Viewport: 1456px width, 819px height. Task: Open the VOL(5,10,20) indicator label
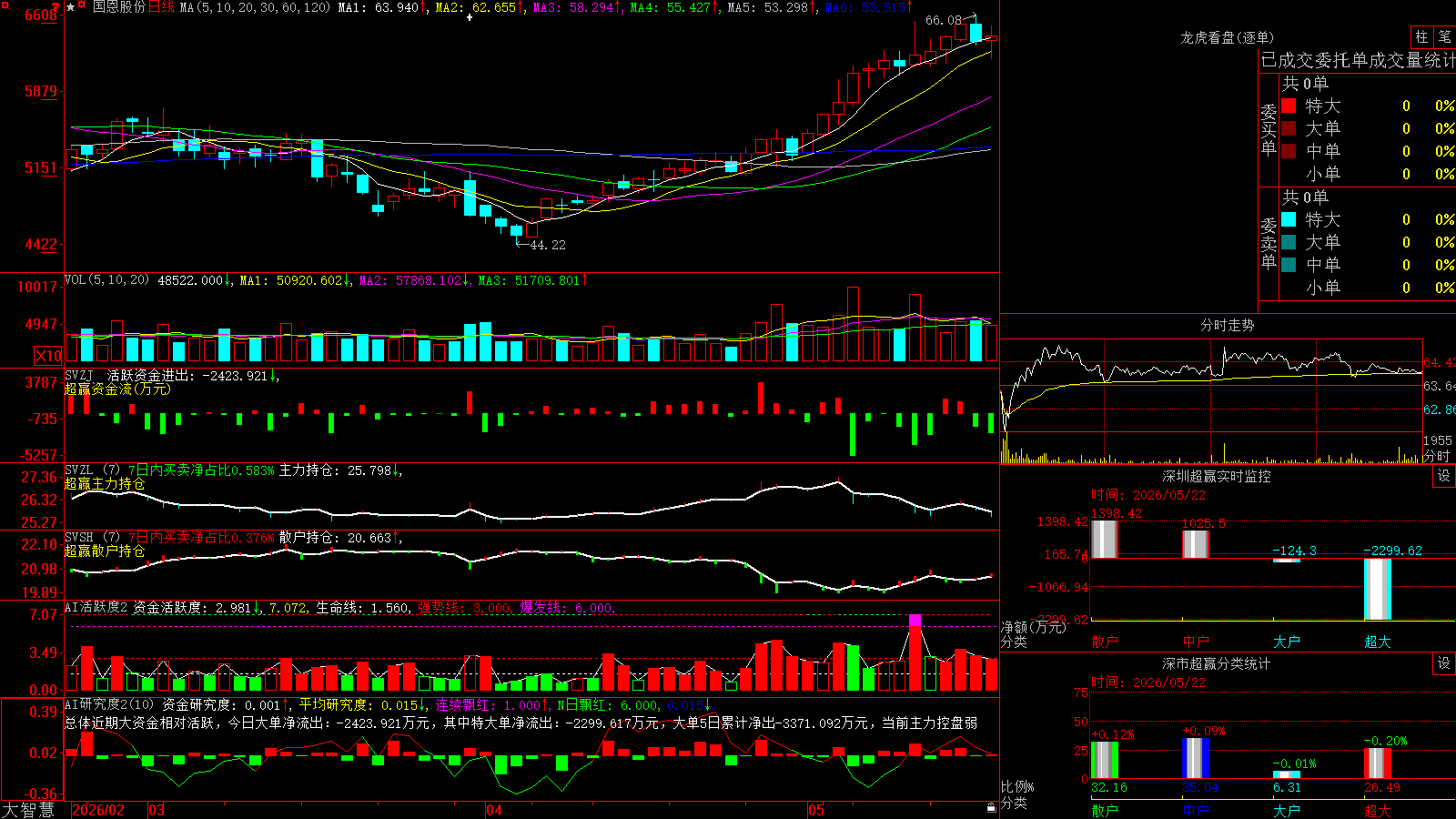(x=106, y=280)
